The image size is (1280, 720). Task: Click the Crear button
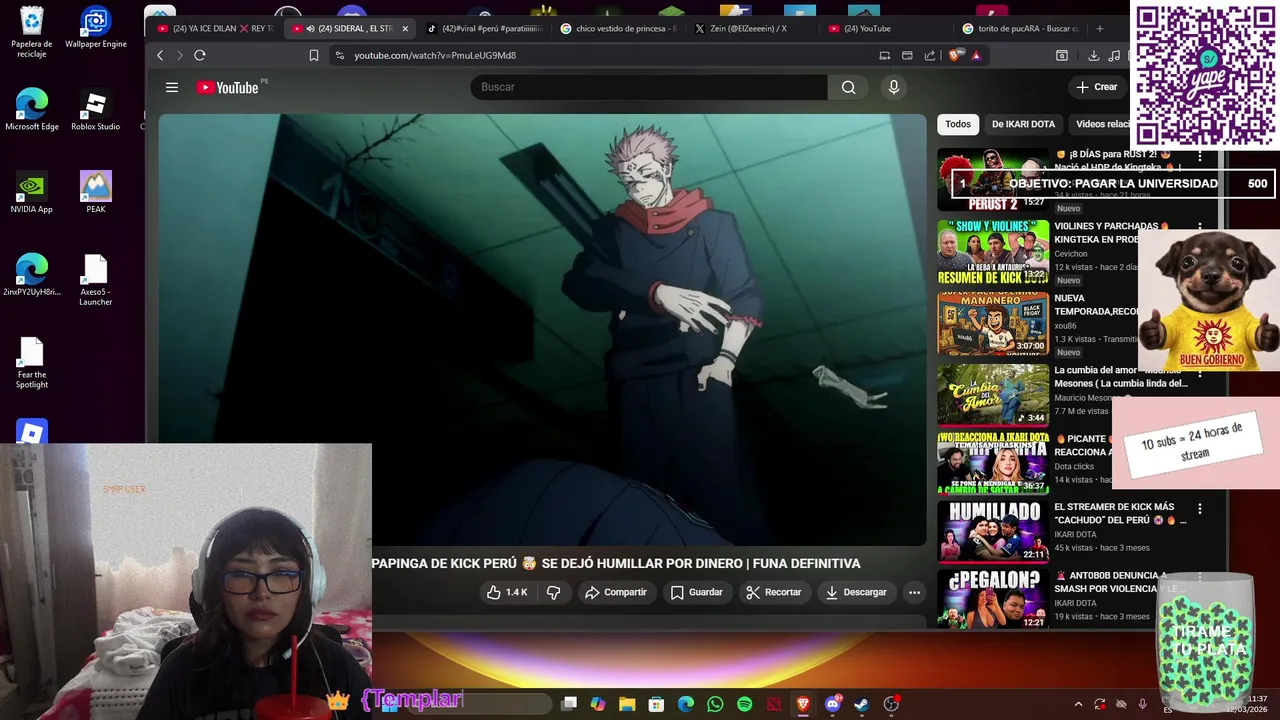(1097, 87)
